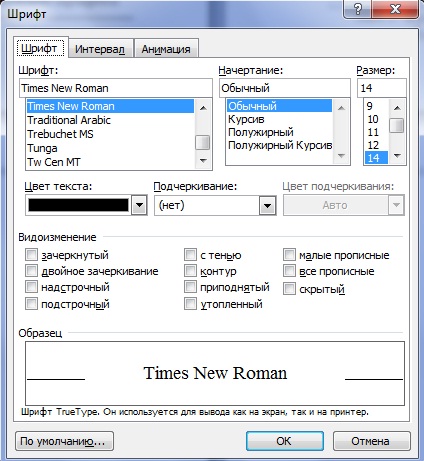Open Цвет подчеркивания dropdown arrow
Viewport: 424px width, 461px height.
pos(396,205)
